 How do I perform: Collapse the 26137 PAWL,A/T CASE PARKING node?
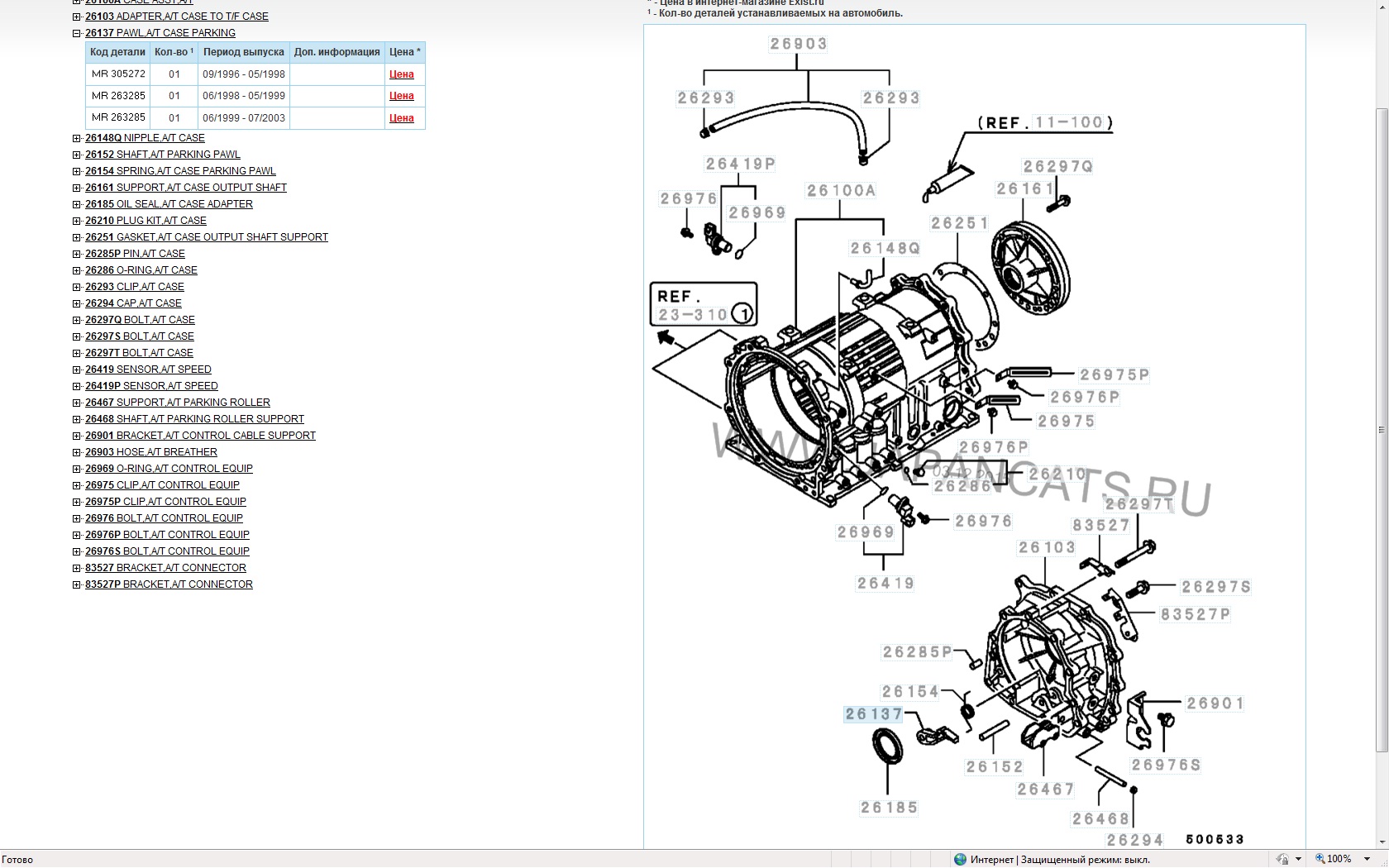[x=77, y=34]
